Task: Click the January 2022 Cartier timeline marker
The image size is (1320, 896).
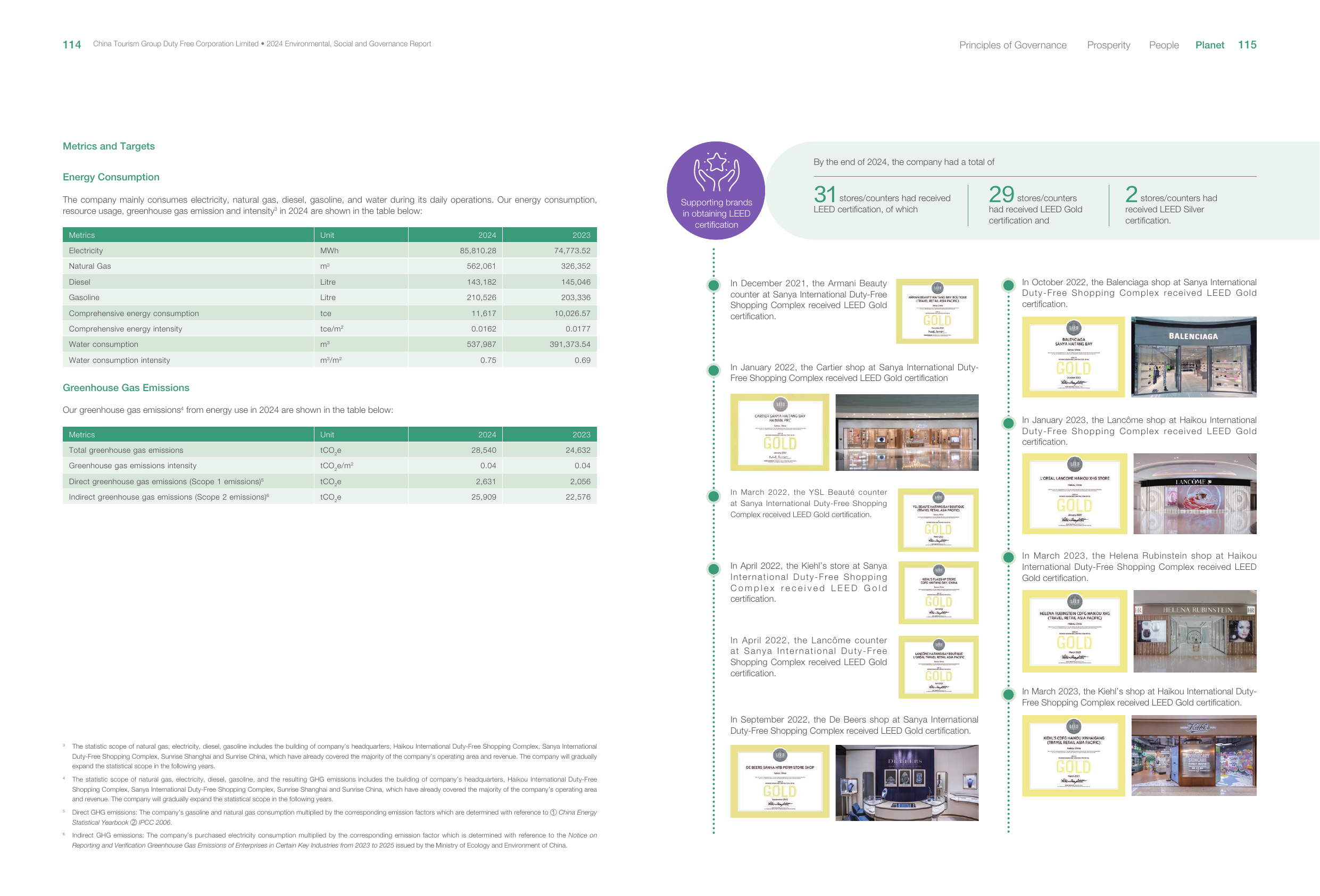Action: tap(713, 370)
